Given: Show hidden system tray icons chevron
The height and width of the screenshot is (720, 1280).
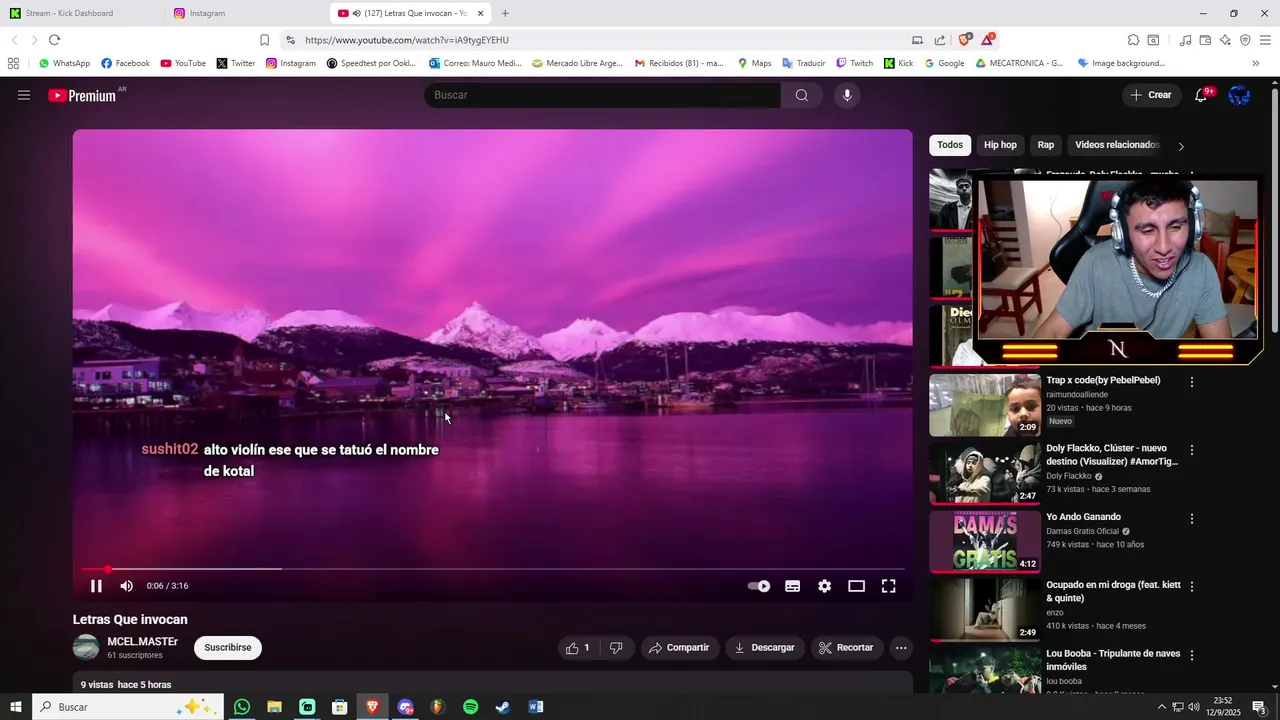Looking at the screenshot, I should 1161,707.
